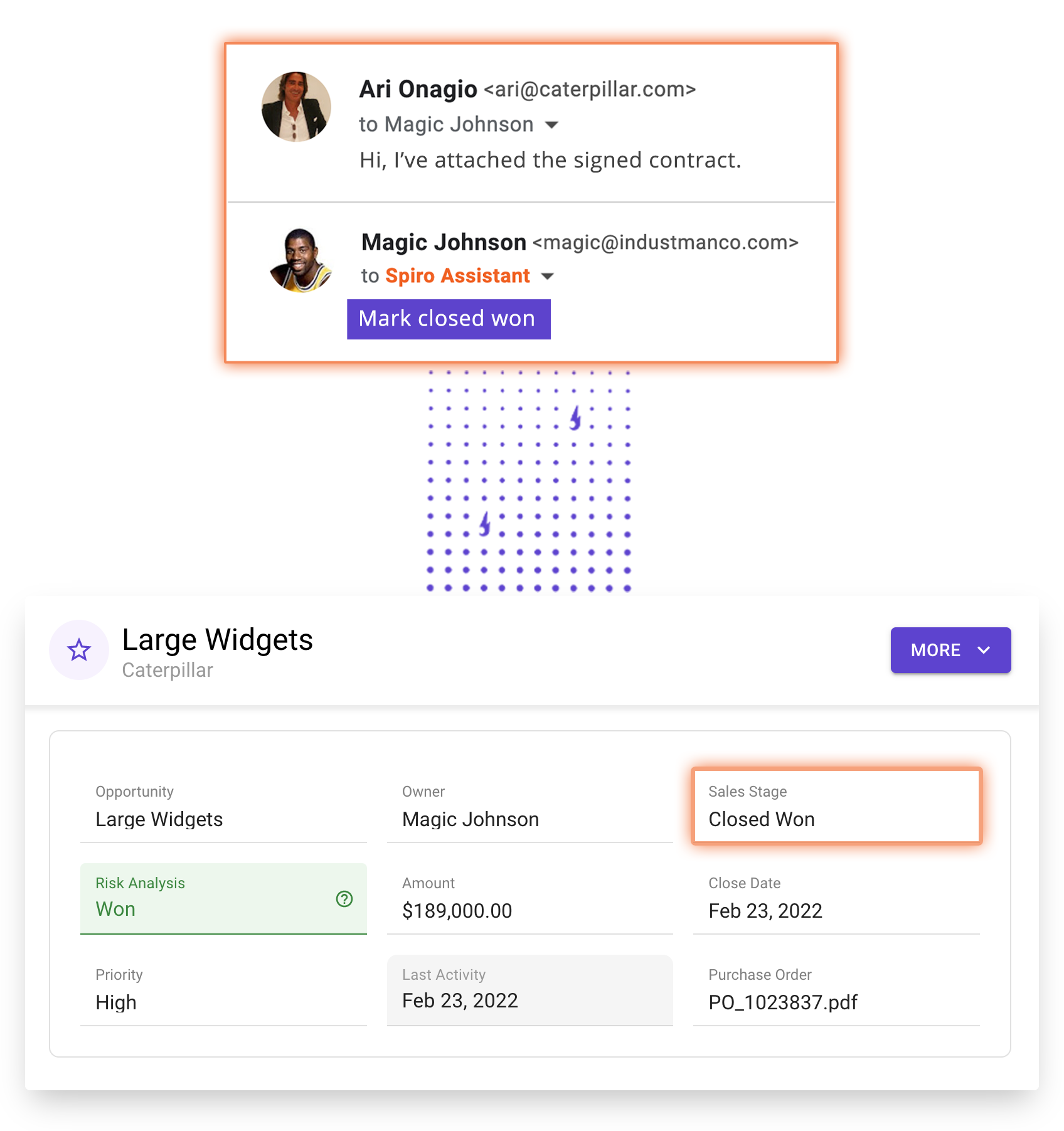The image size is (1064, 1131).
Task: Expand recipient details next to Magic Johnson
Action: [551, 125]
